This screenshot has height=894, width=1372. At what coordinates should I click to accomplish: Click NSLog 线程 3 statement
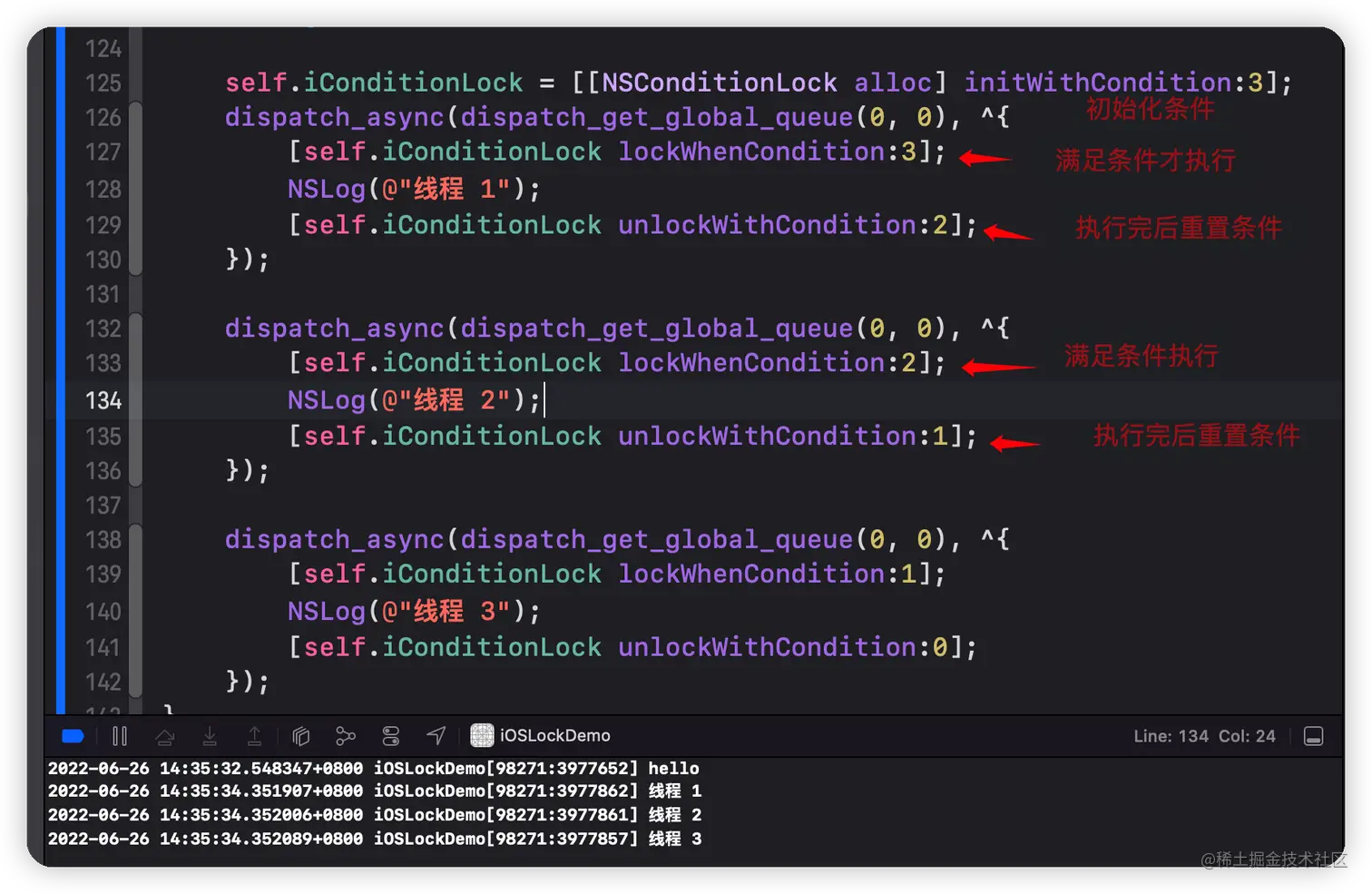(414, 612)
